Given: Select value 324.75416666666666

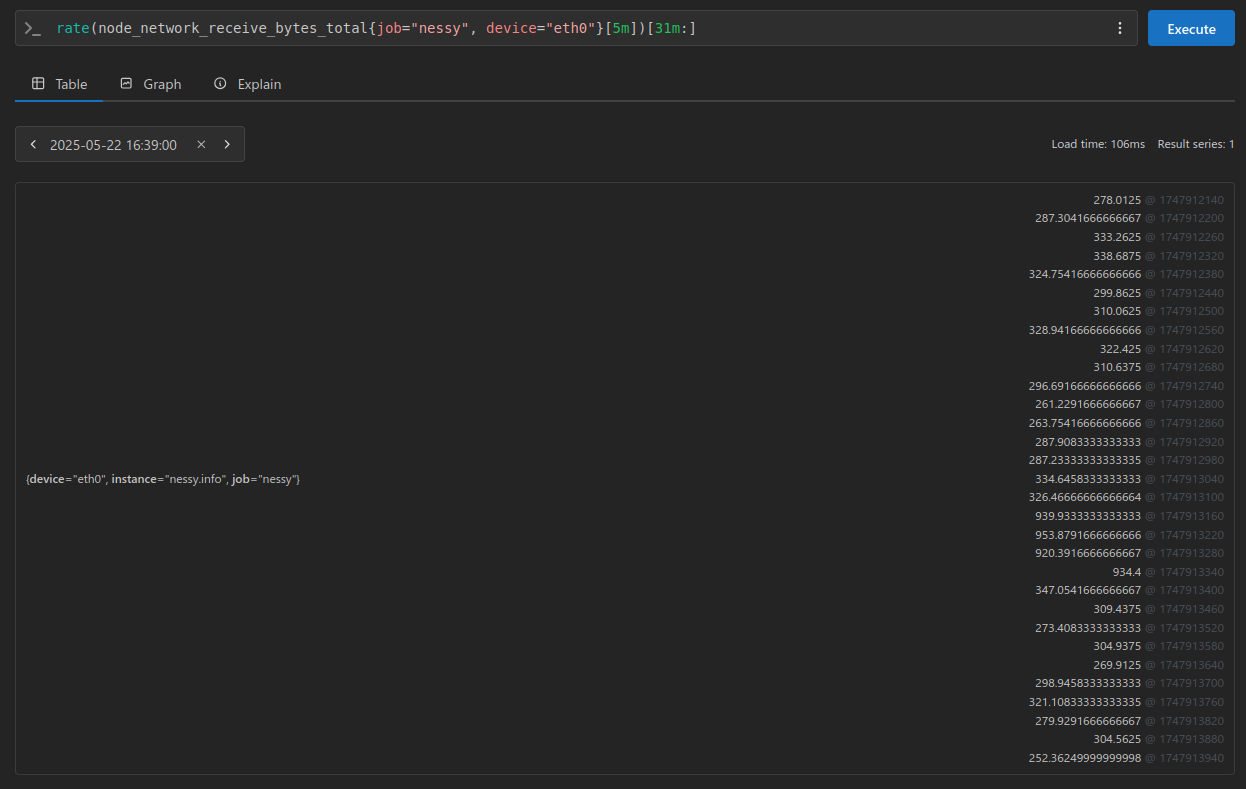Looking at the screenshot, I should [1085, 274].
